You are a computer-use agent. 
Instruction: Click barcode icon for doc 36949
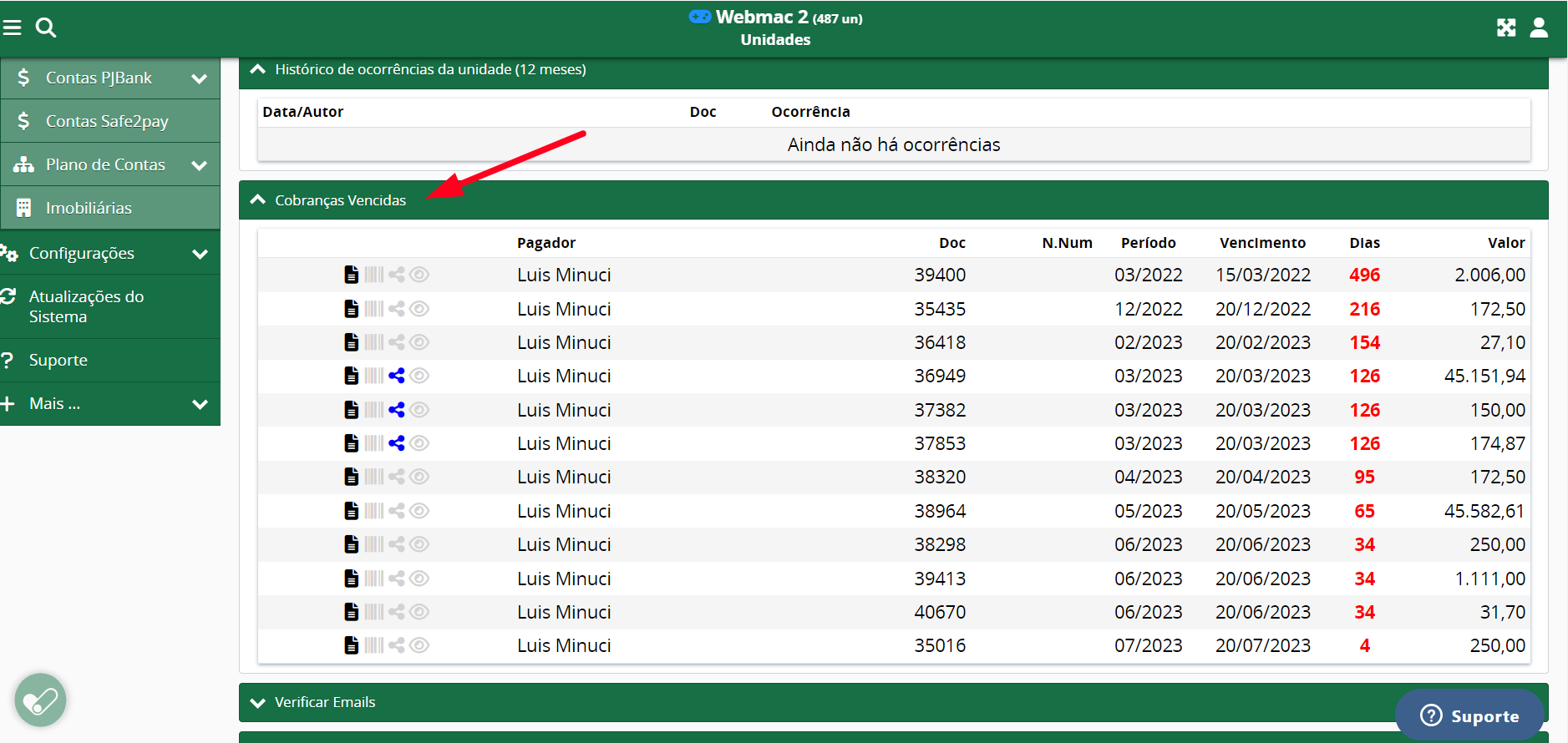tap(374, 376)
